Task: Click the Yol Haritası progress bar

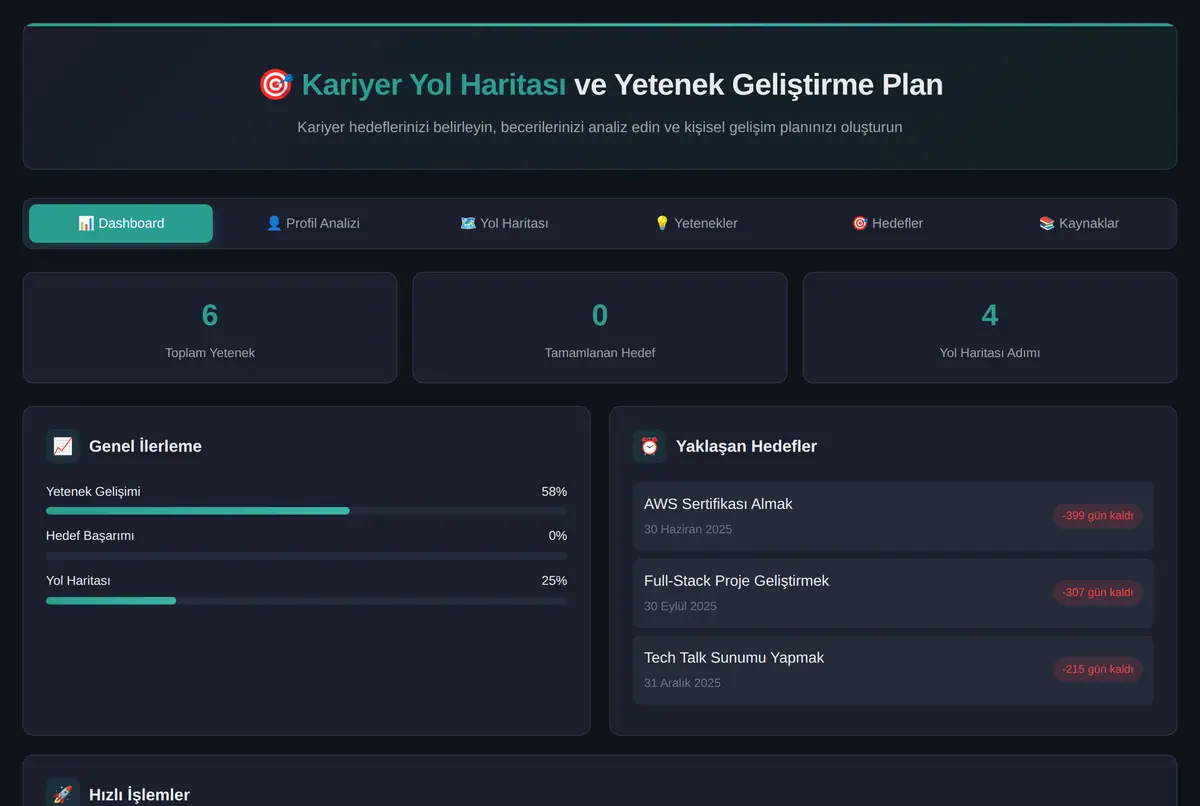Action: 306,601
